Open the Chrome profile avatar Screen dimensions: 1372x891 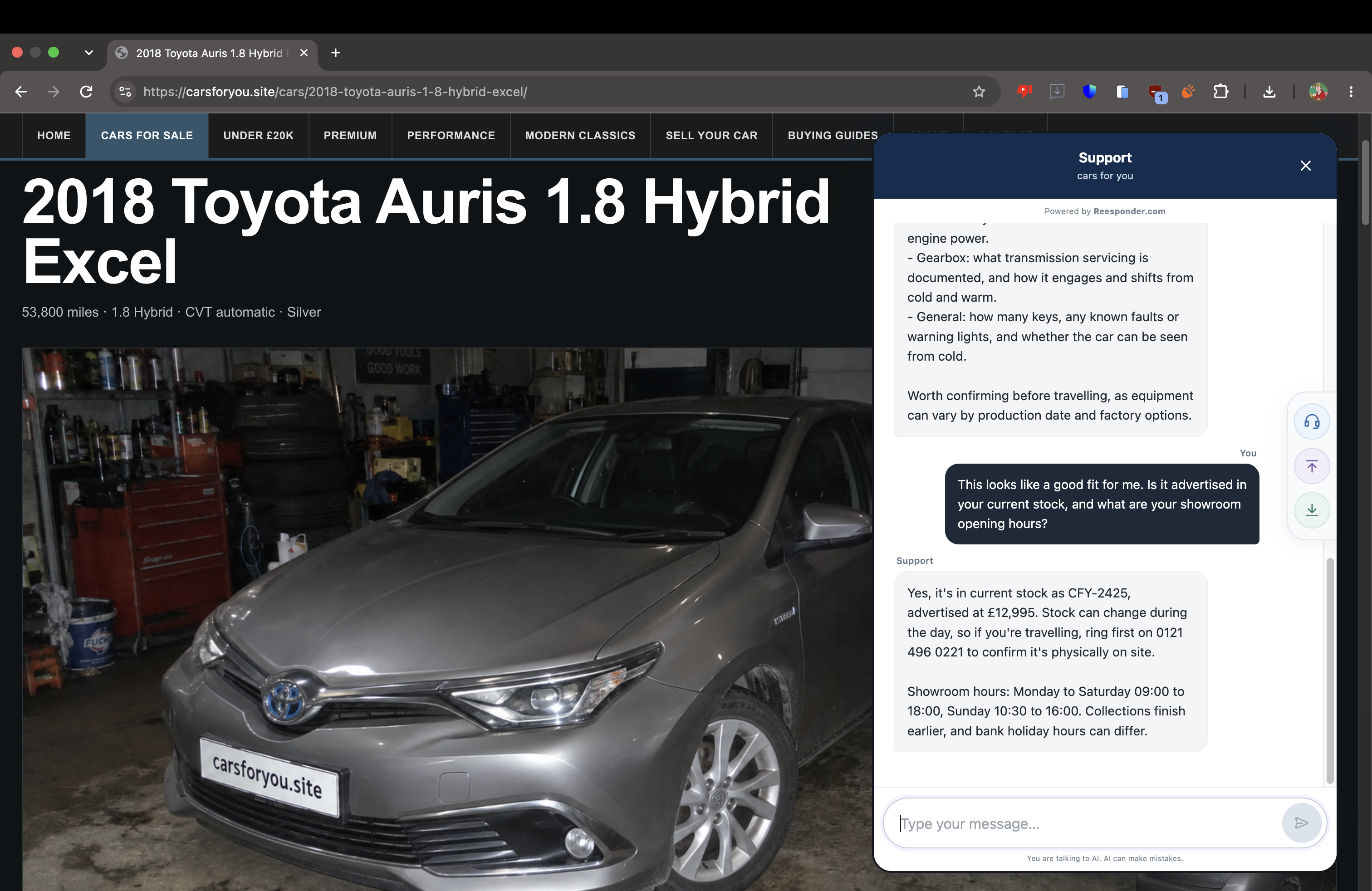1318,92
